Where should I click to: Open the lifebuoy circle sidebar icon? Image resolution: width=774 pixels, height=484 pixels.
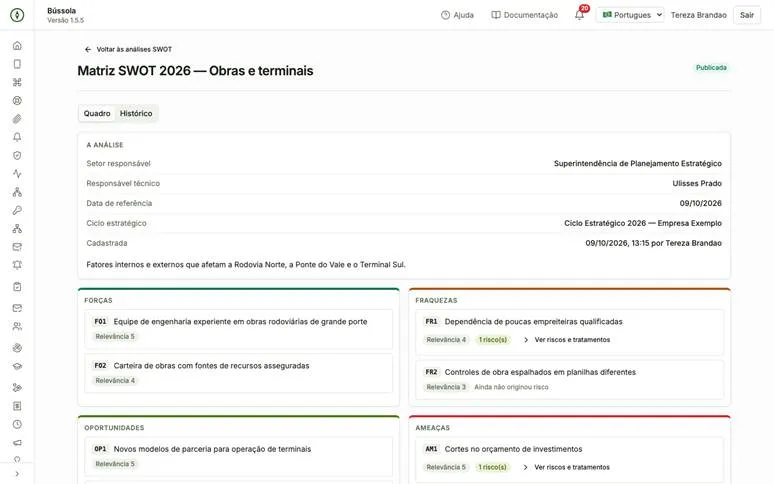17,101
